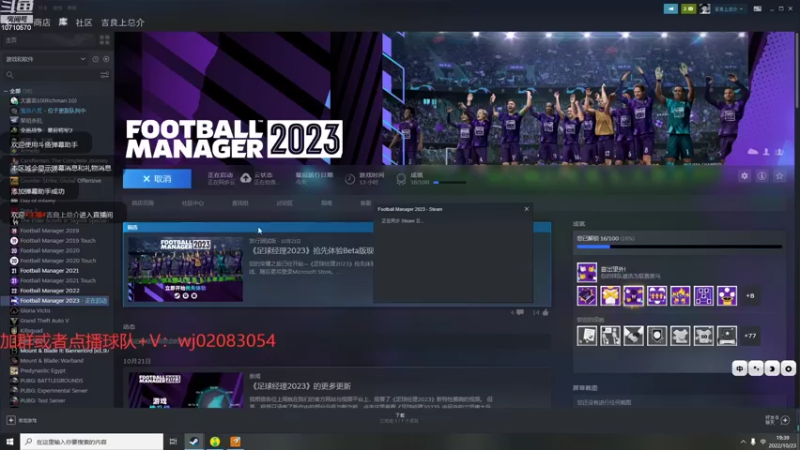Viewport: 800px width, 450px height.
Task: Close the Football Manager 2023 - Steam dialog
Action: pyautogui.click(x=527, y=209)
